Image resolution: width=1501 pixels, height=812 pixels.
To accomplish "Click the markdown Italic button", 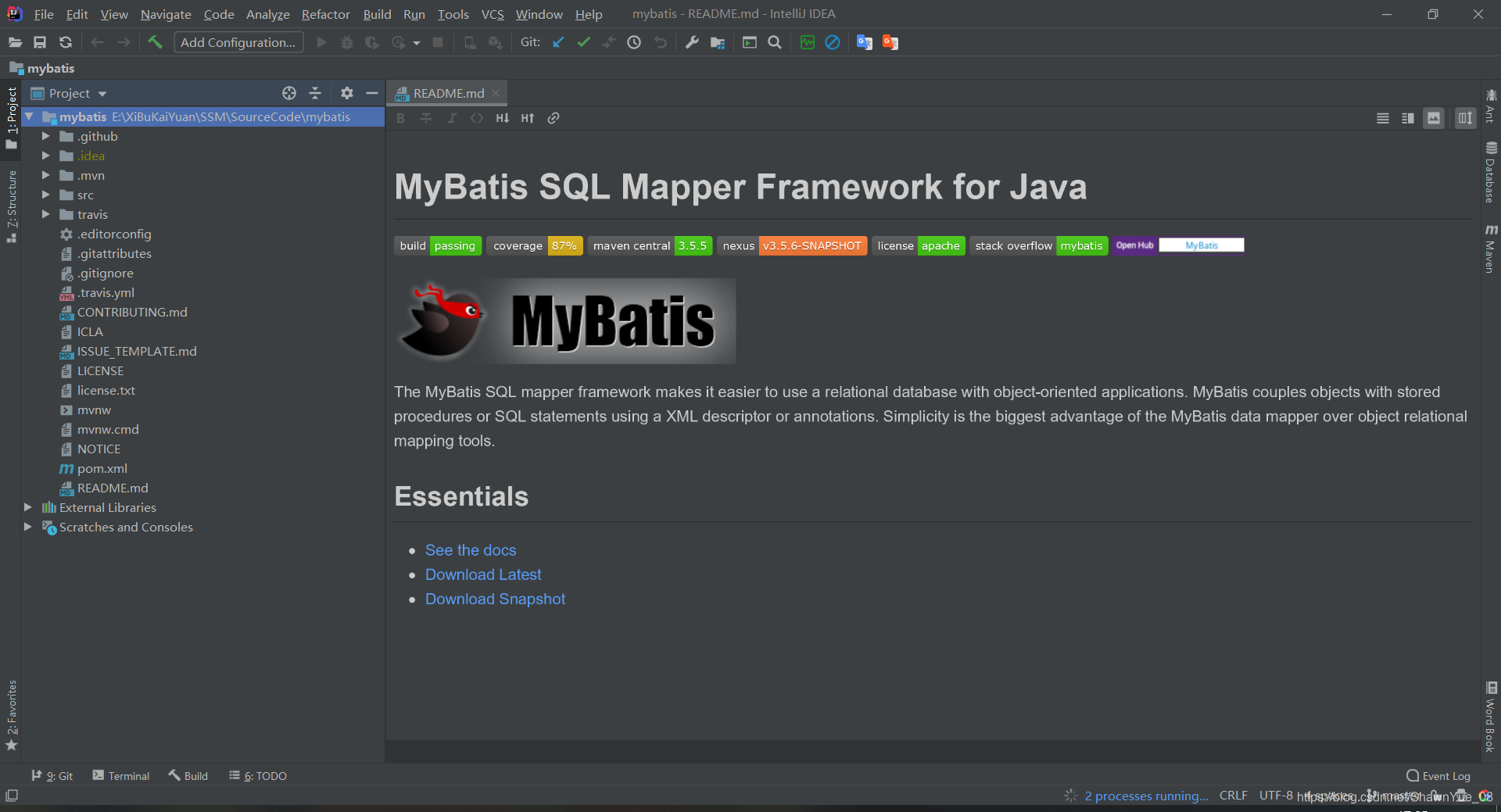I will click(452, 118).
